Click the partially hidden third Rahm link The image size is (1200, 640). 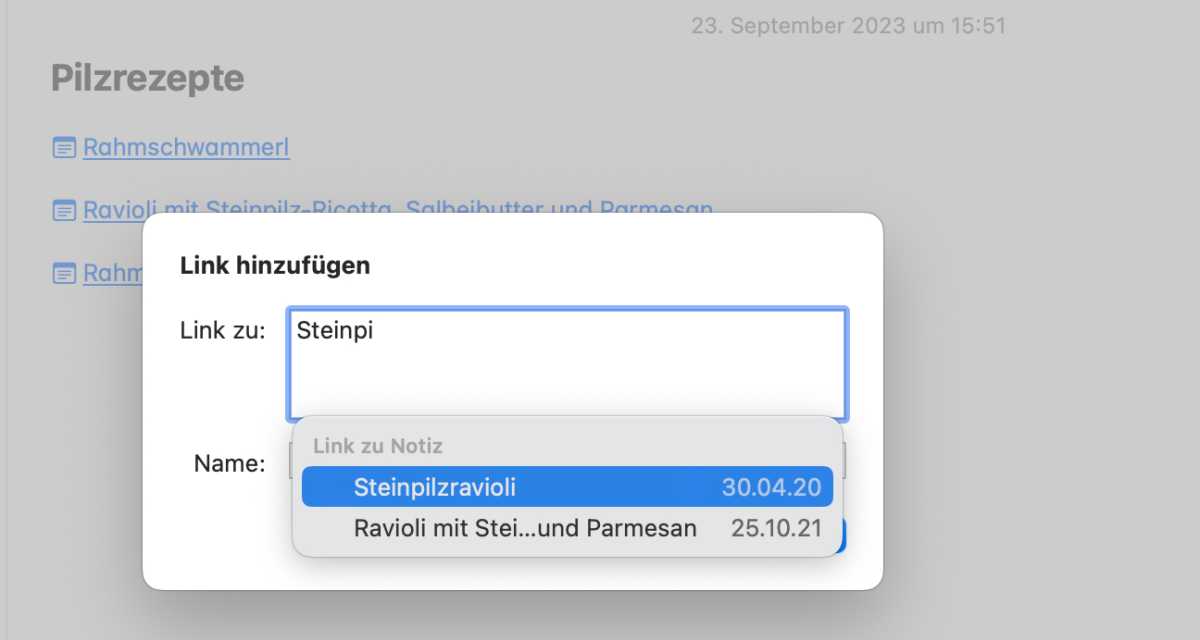tap(112, 273)
